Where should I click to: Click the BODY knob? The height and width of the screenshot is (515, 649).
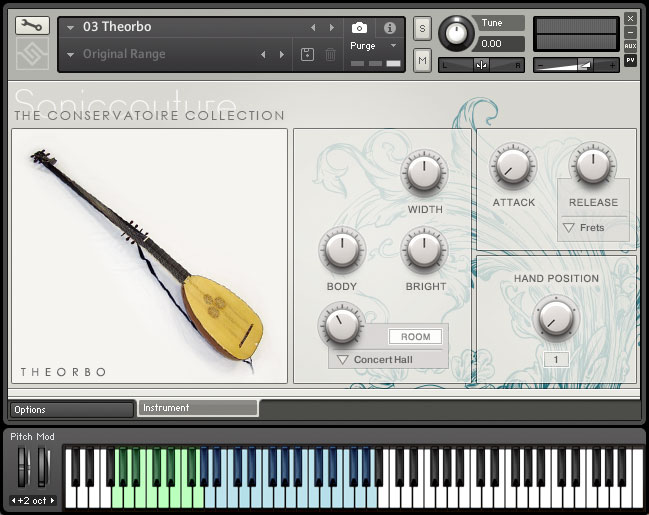pos(342,250)
